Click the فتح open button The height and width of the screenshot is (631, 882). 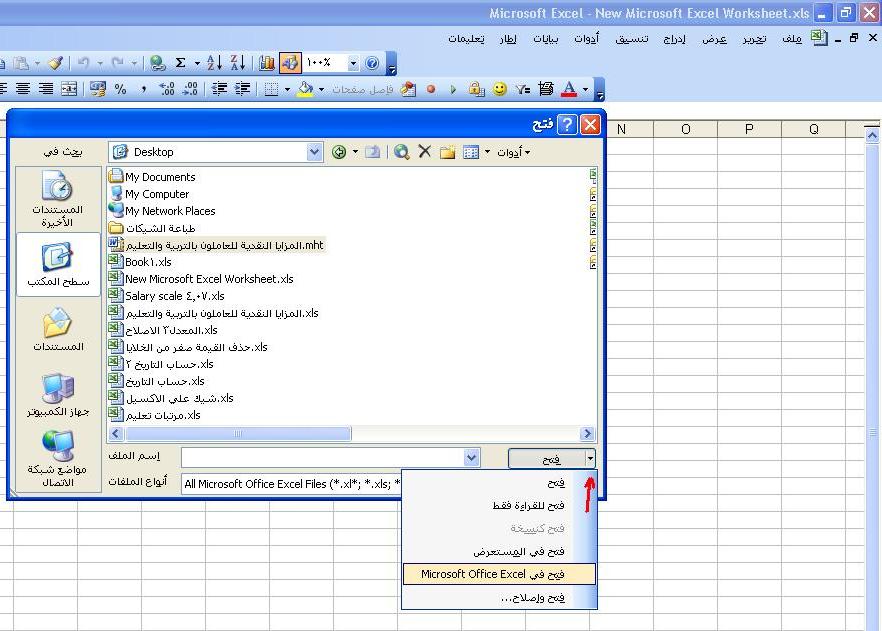pos(547,458)
